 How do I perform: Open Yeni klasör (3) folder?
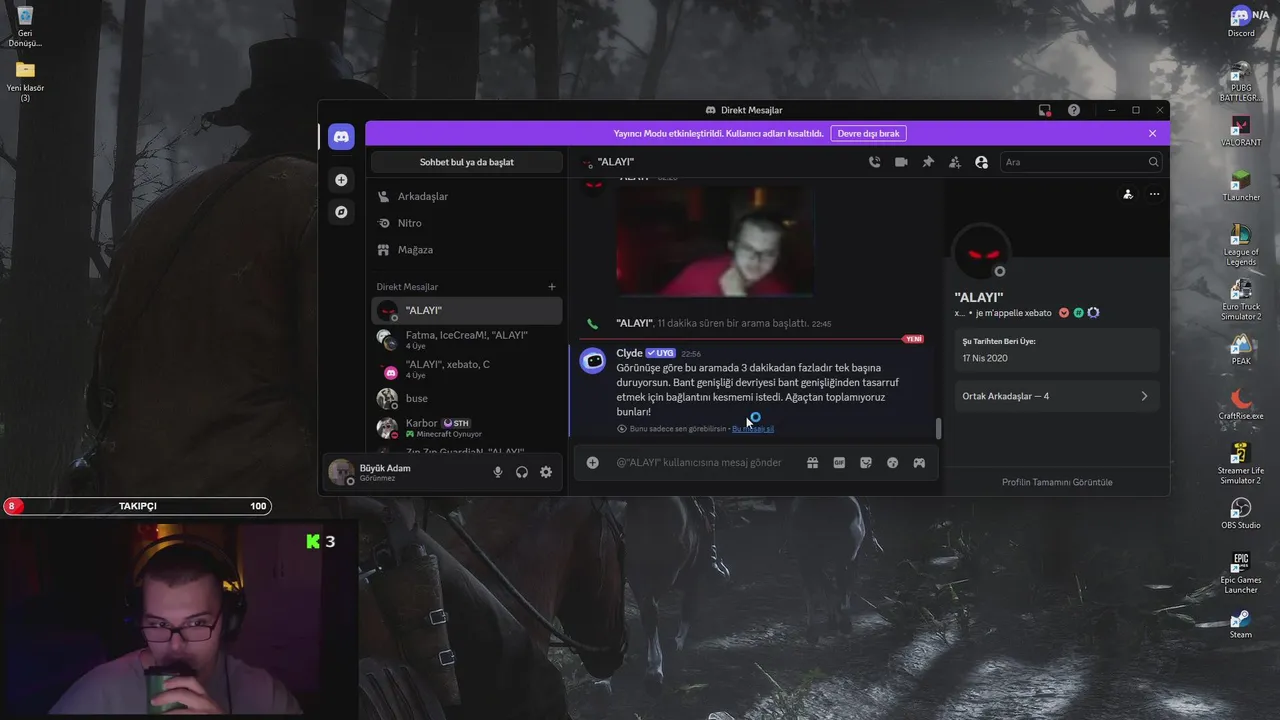(x=25, y=81)
